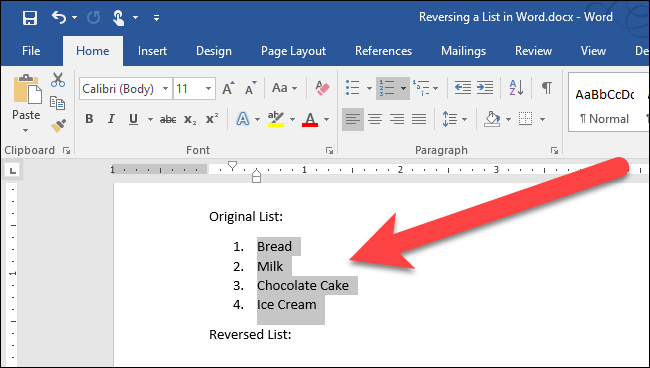Select the Format Painter brush icon
This screenshot has width=650, height=368.
click(58, 125)
